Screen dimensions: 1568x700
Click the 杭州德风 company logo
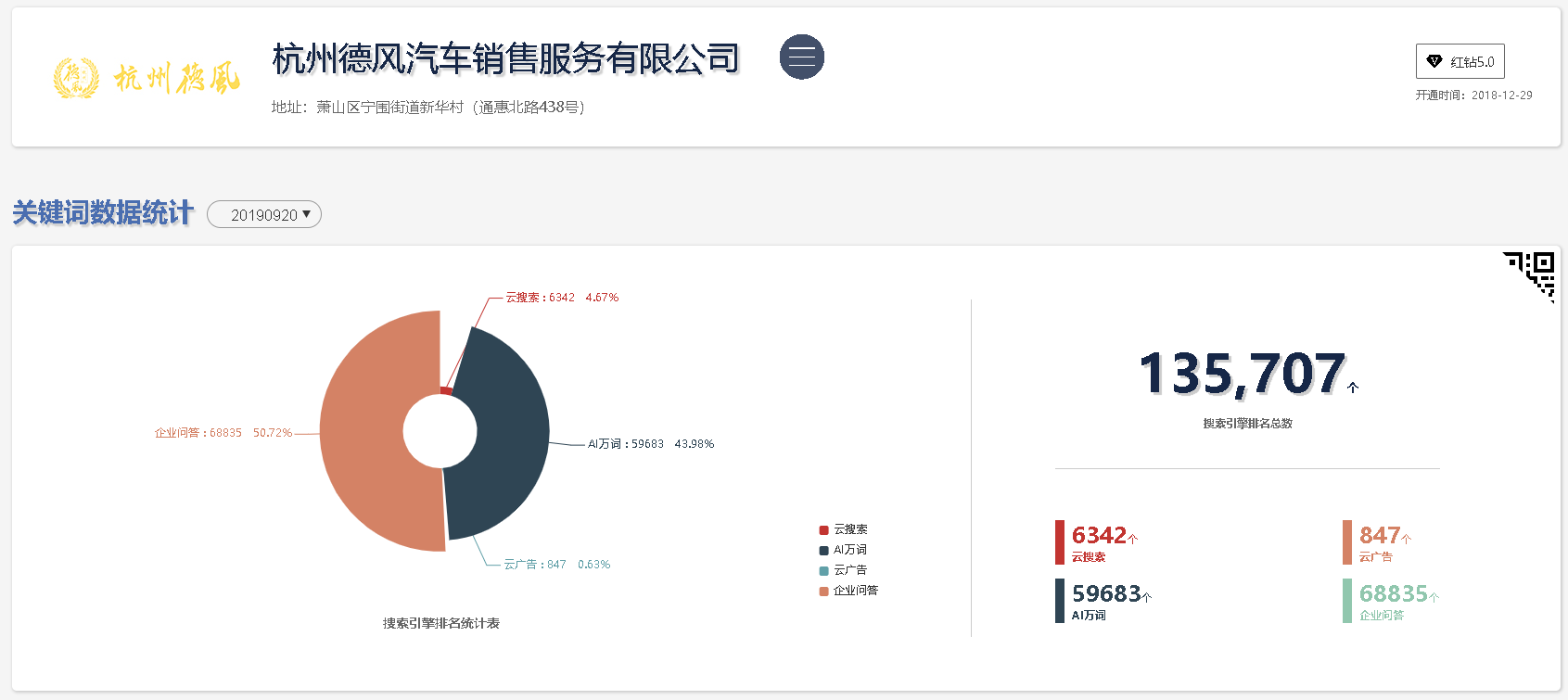coord(147,78)
